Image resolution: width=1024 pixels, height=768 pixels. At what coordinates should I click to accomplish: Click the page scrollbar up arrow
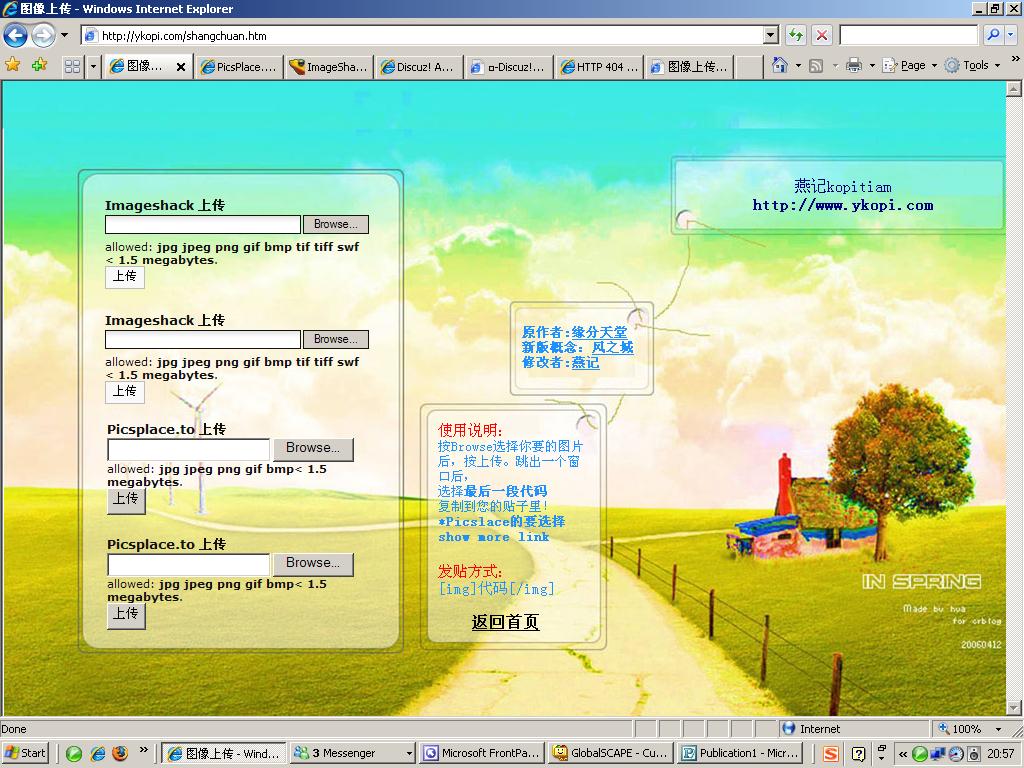coord(1014,89)
